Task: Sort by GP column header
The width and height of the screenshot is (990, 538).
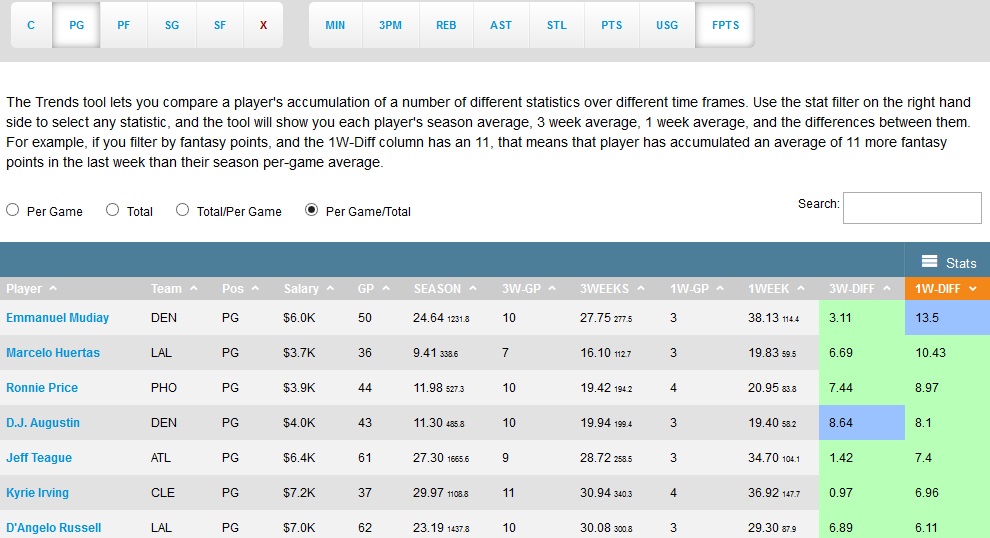Action: click(374, 289)
